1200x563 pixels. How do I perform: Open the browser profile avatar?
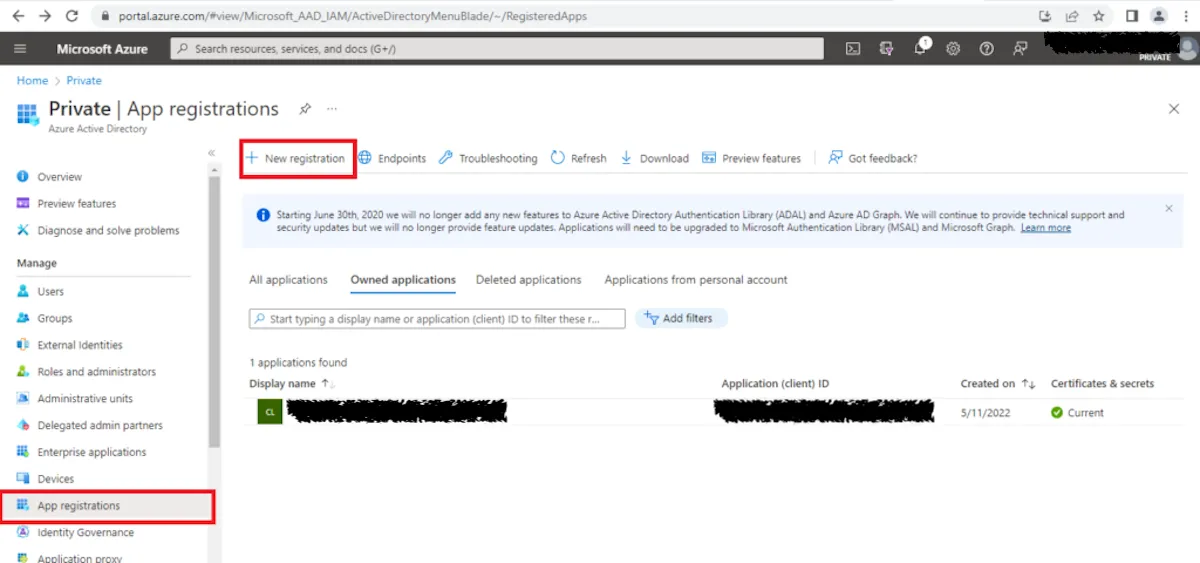pyautogui.click(x=1159, y=16)
